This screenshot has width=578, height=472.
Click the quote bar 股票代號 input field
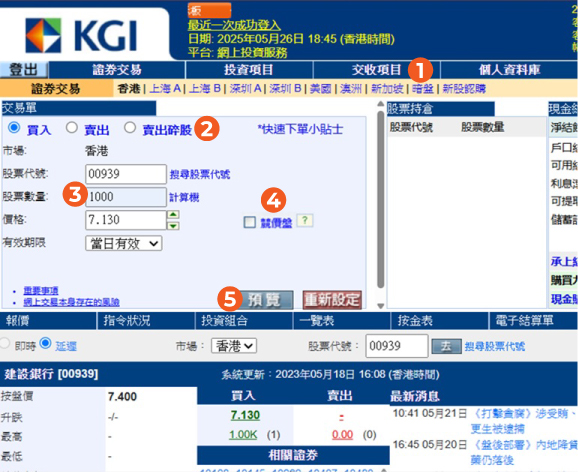pos(397,346)
